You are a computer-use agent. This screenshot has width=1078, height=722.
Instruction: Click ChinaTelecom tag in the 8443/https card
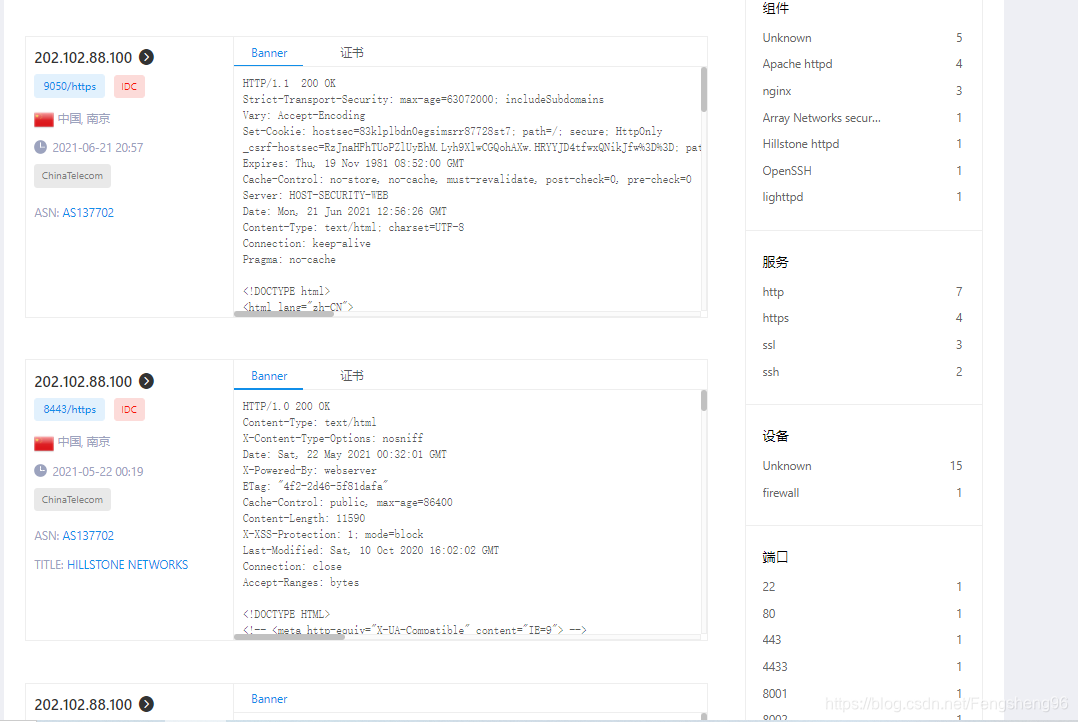click(x=72, y=500)
